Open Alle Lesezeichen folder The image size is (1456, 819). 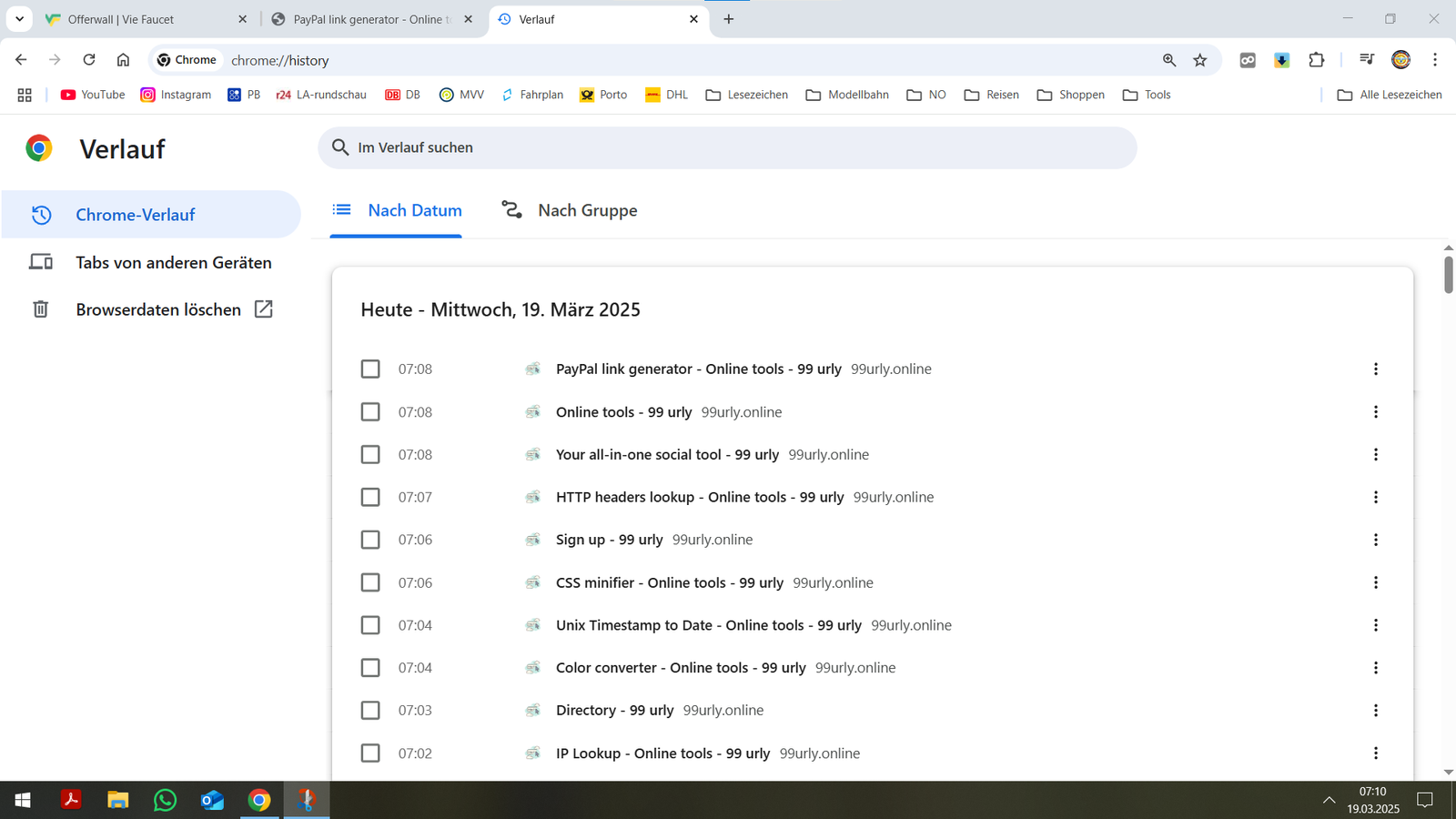tap(1390, 95)
